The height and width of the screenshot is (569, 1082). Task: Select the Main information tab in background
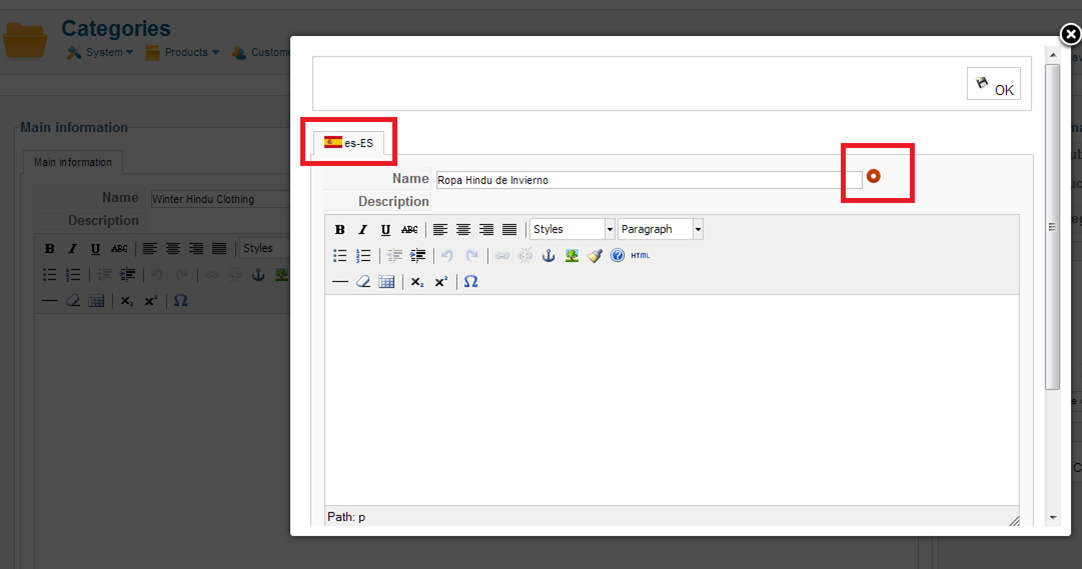[72, 162]
